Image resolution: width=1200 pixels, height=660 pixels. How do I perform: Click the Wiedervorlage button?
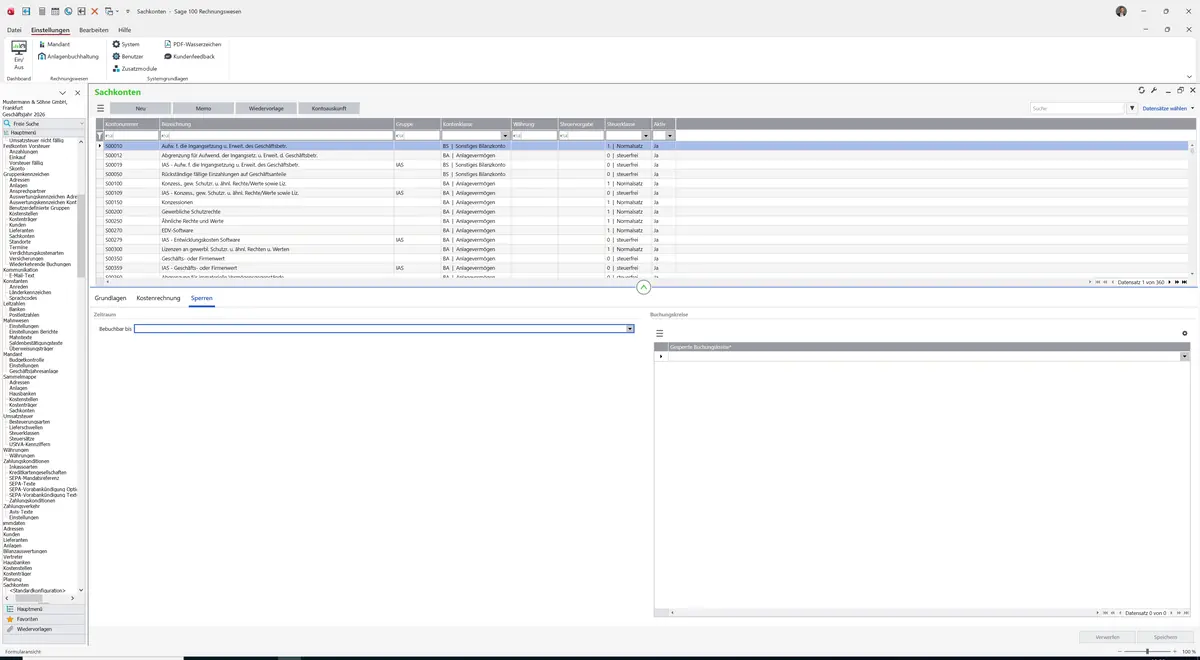click(266, 108)
